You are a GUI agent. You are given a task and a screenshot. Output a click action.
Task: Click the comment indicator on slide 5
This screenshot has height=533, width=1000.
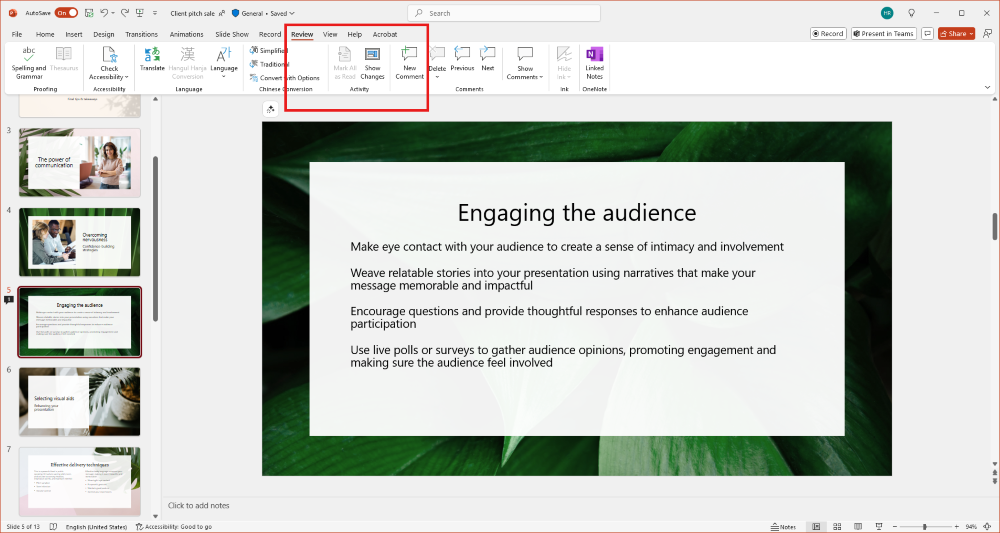pyautogui.click(x=9, y=299)
